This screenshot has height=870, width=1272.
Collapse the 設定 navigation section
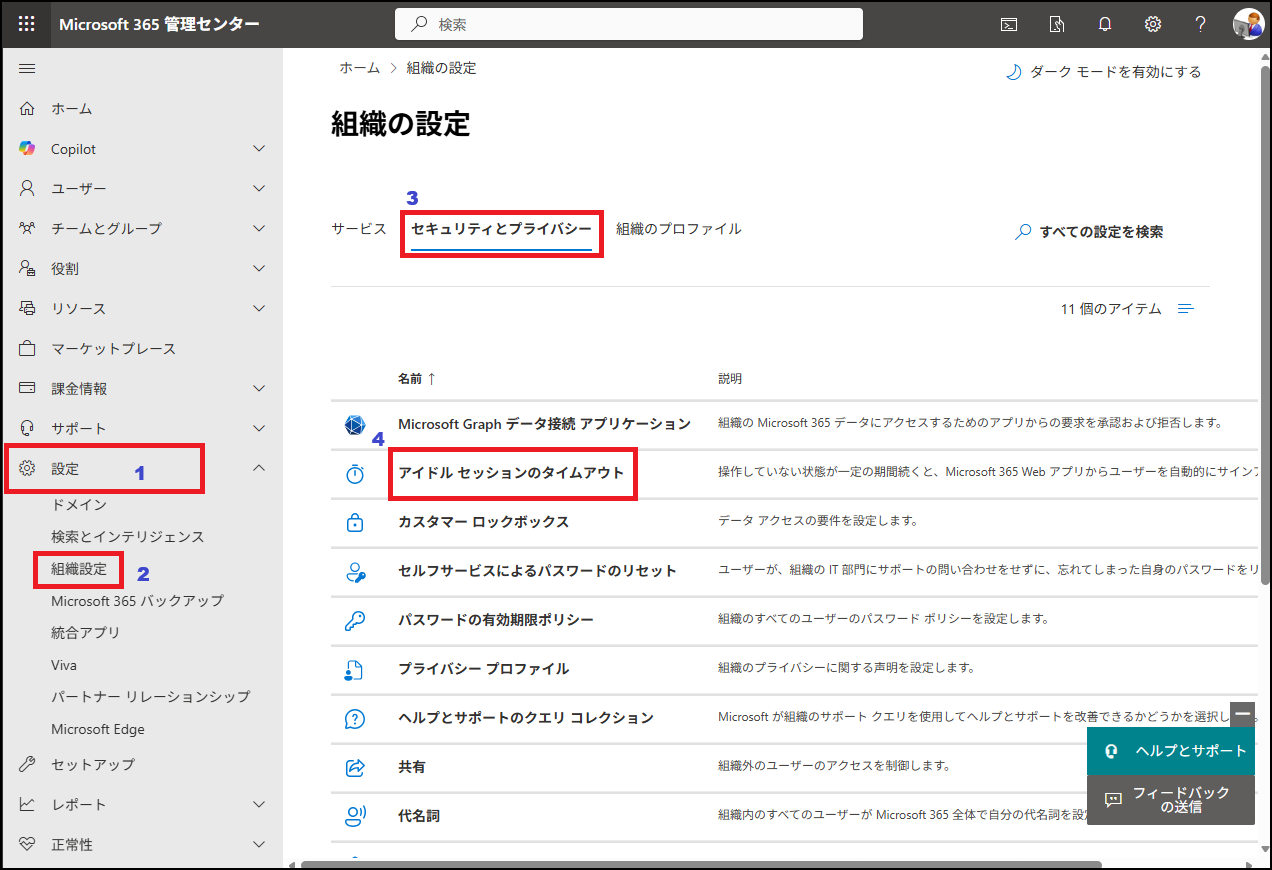pos(259,468)
